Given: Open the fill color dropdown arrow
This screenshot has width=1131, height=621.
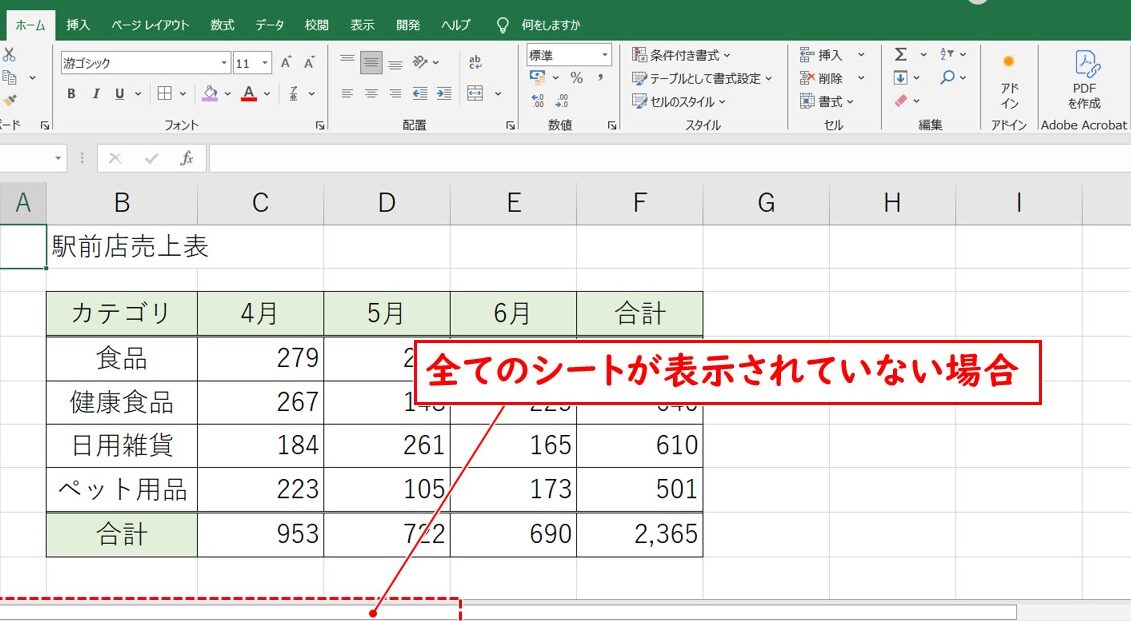Looking at the screenshot, I should pyautogui.click(x=227, y=93).
